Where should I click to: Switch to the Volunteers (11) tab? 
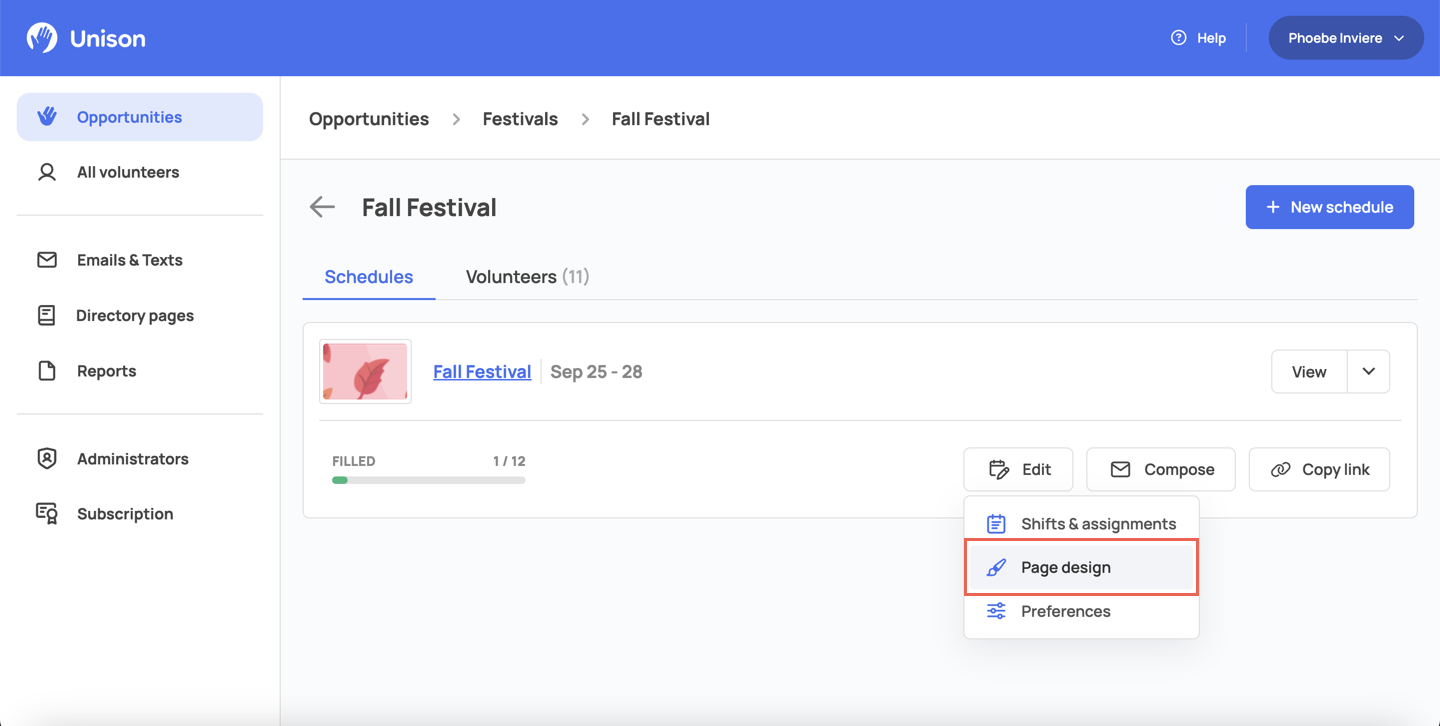(527, 277)
